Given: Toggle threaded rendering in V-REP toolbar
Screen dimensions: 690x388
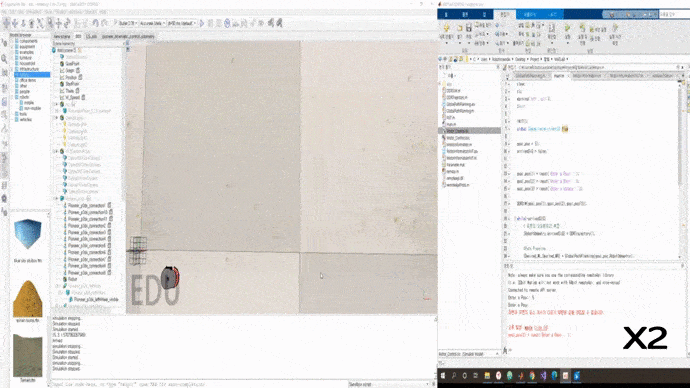Looking at the screenshot, I should [x=253, y=23].
